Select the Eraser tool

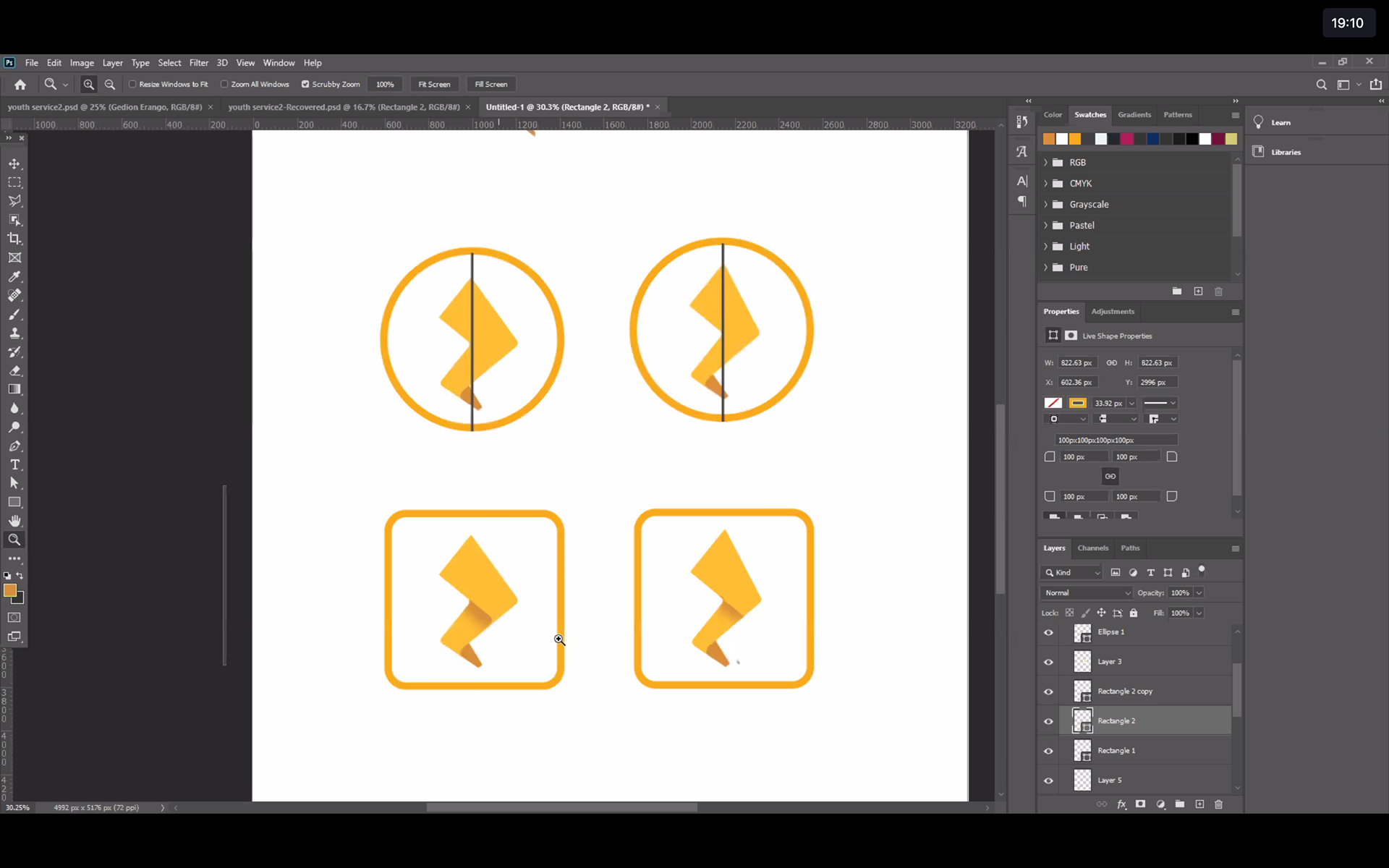14,370
